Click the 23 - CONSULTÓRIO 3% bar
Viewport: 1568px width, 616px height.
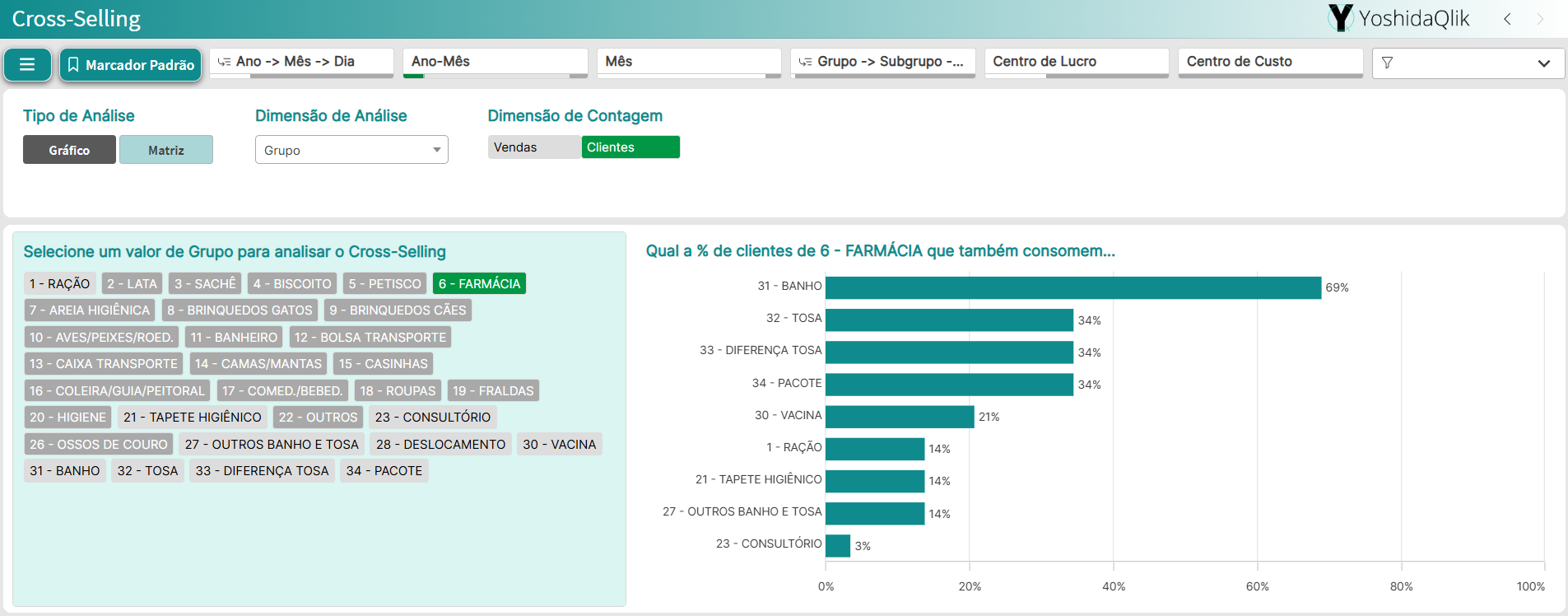838,545
